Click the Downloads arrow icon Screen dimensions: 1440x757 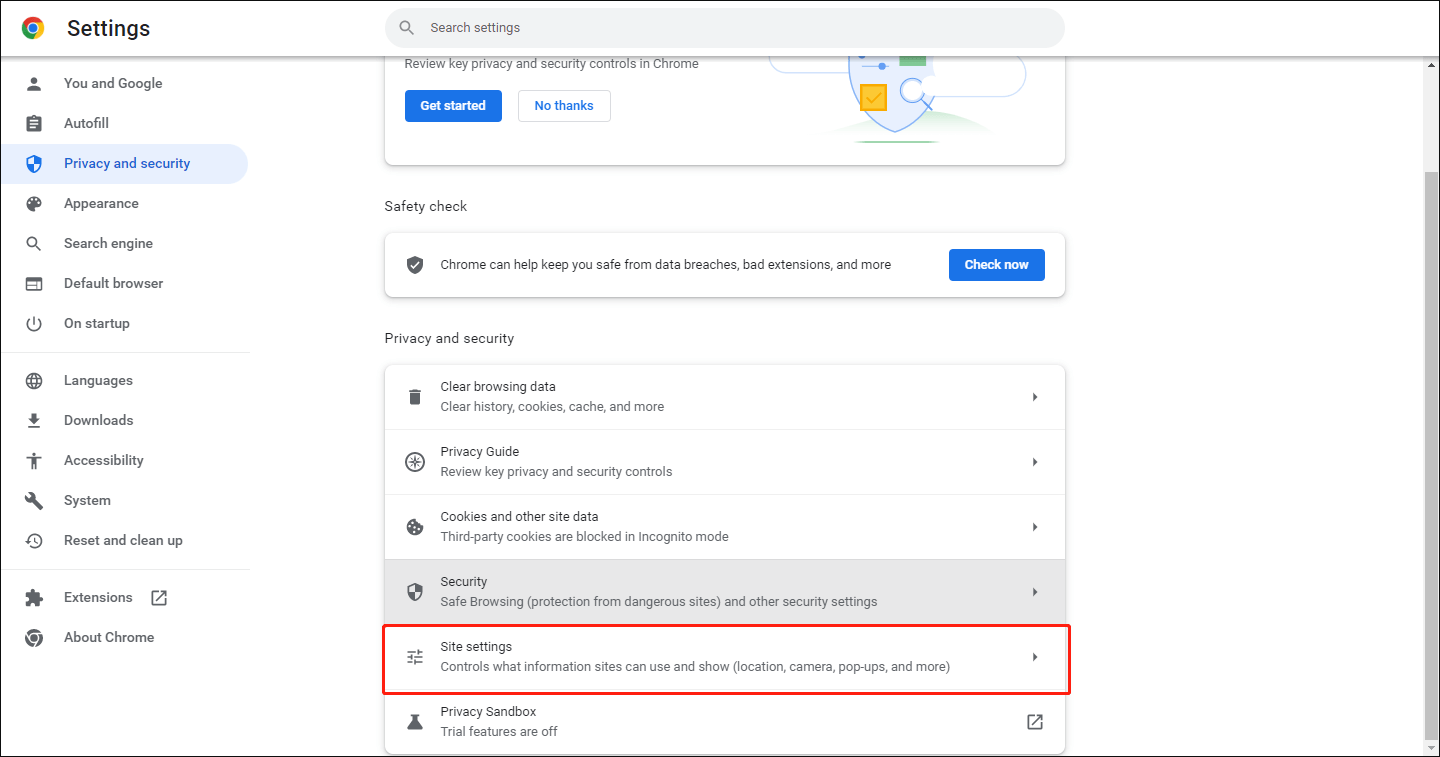34,420
